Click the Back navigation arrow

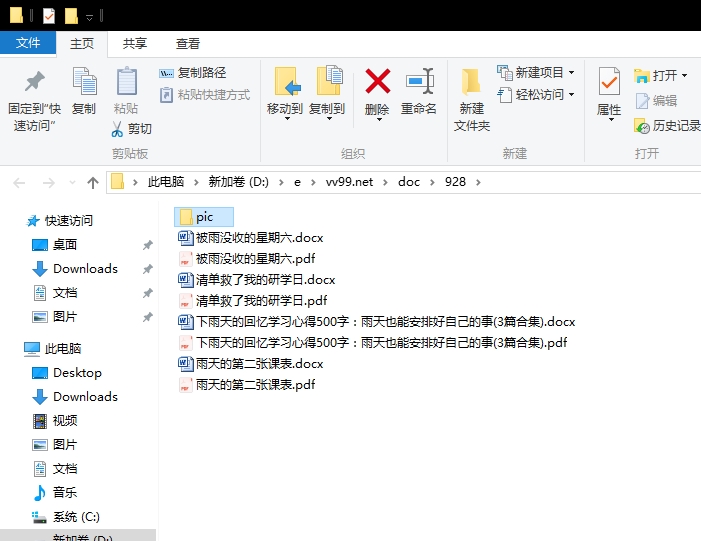tap(19, 182)
